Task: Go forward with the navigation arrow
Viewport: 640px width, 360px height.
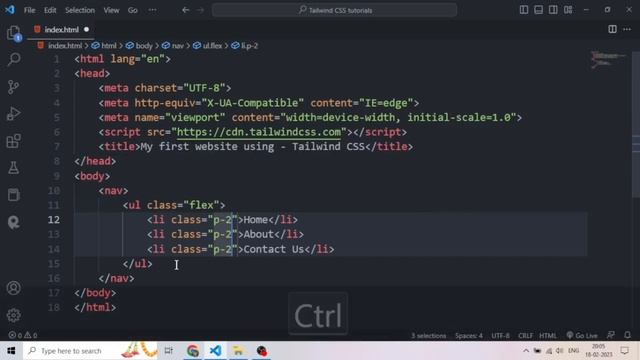Action: [x=200, y=10]
